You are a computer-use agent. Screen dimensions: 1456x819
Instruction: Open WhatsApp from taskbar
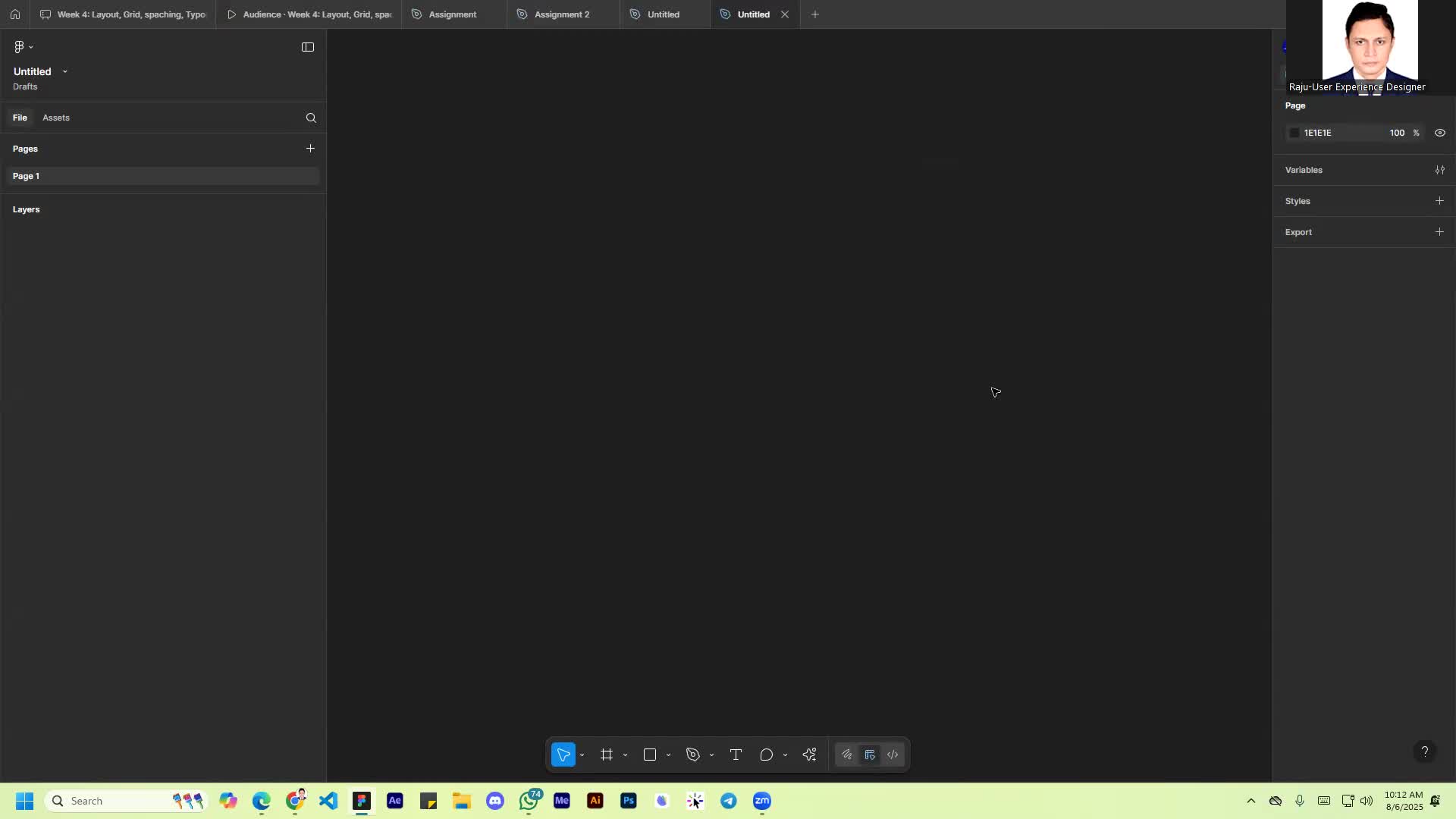coord(529,801)
